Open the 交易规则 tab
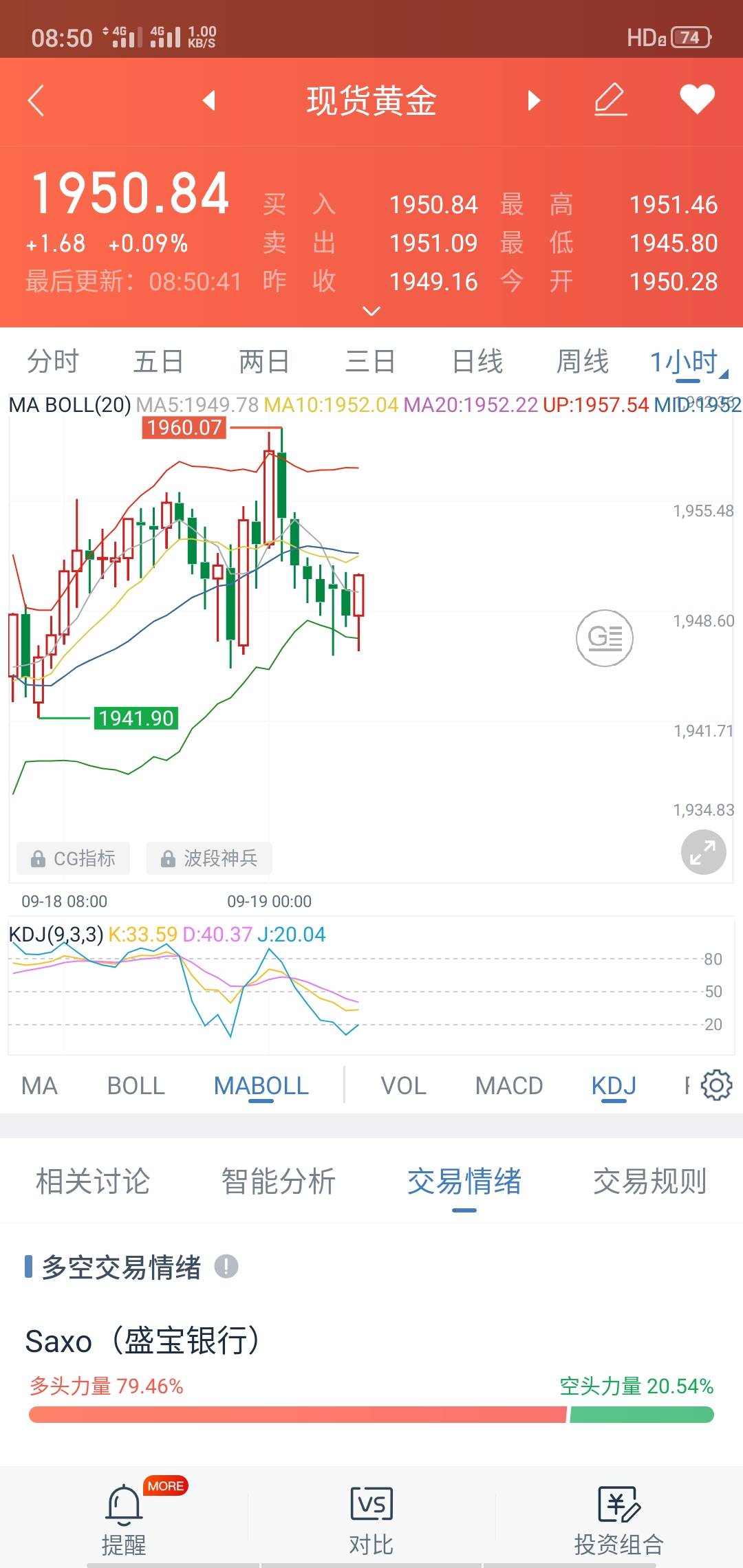Image resolution: width=743 pixels, height=1568 pixels. pos(650,1182)
